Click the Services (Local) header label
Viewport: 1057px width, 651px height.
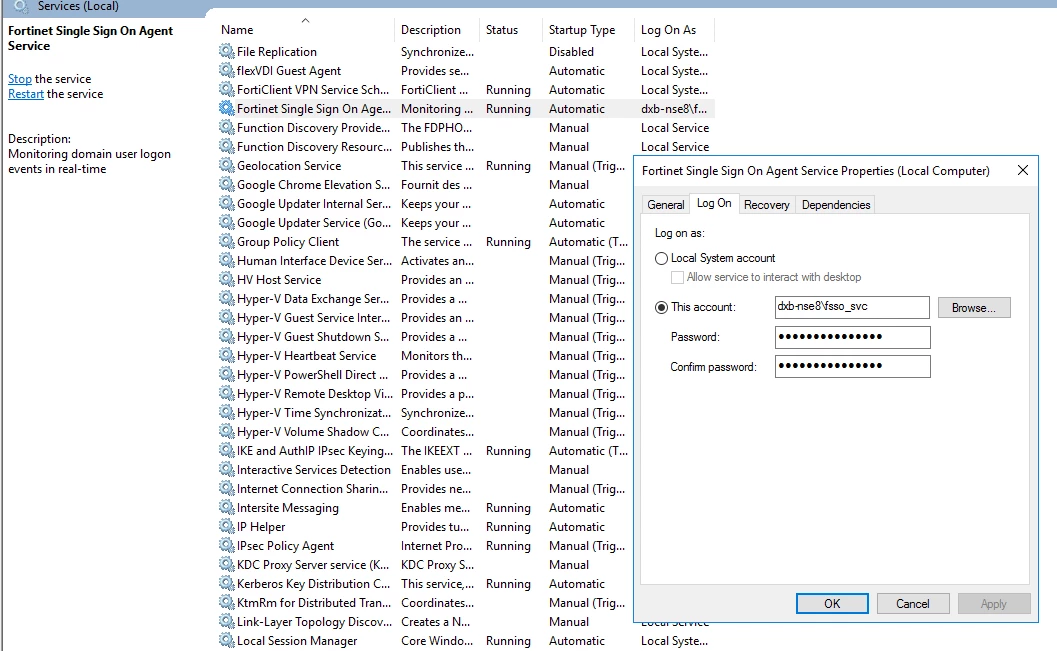click(78, 6)
